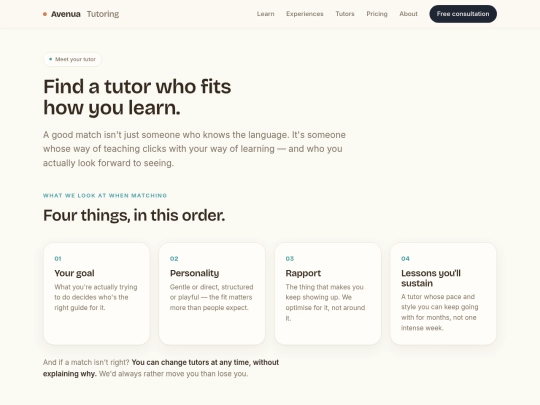The width and height of the screenshot is (540, 405).
Task: Click the 01 number label
Action: (x=58, y=259)
